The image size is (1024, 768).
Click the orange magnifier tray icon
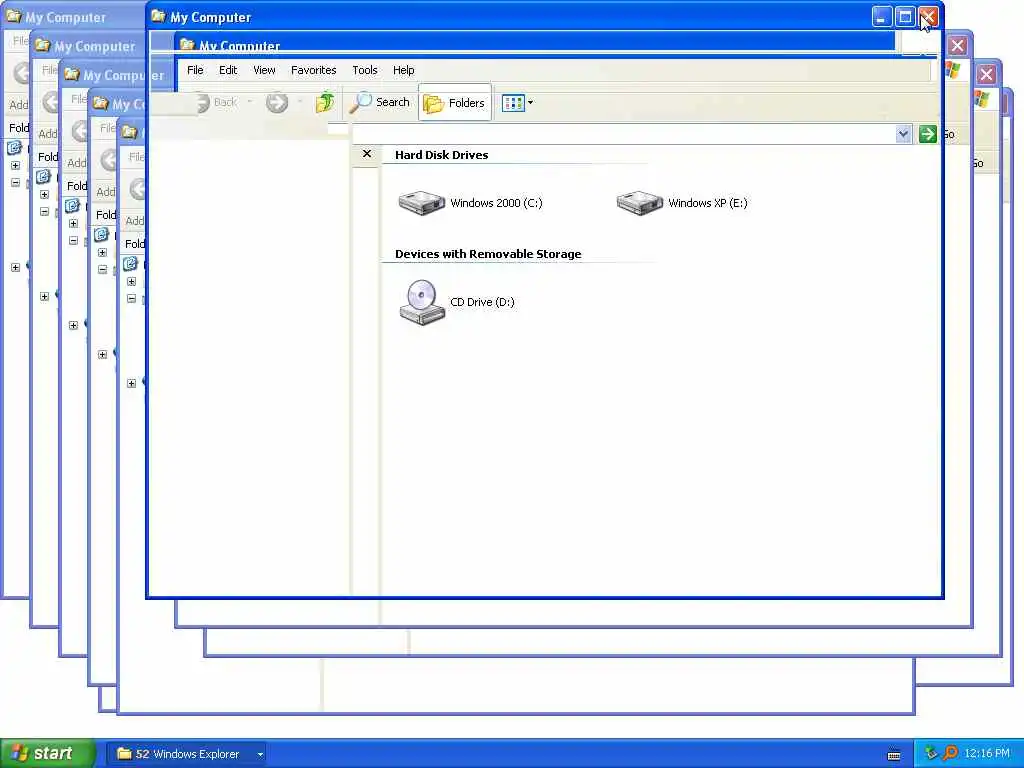(950, 754)
